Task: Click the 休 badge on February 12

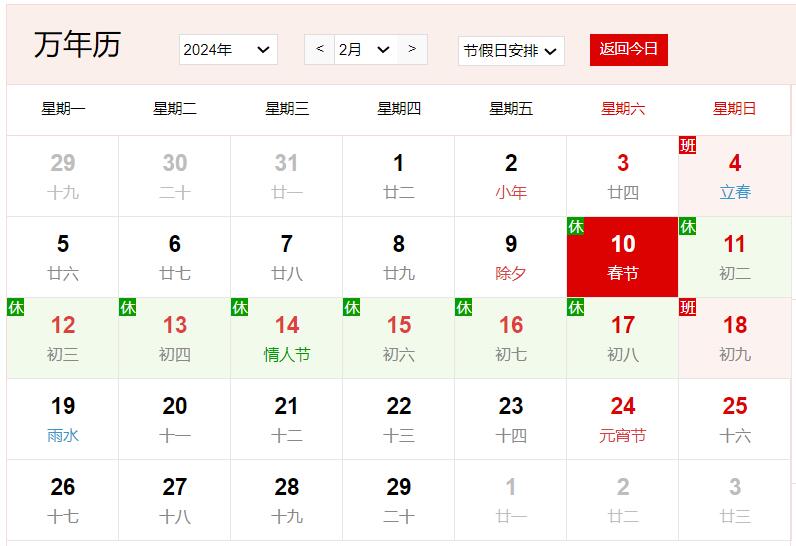Action: tap(16, 308)
